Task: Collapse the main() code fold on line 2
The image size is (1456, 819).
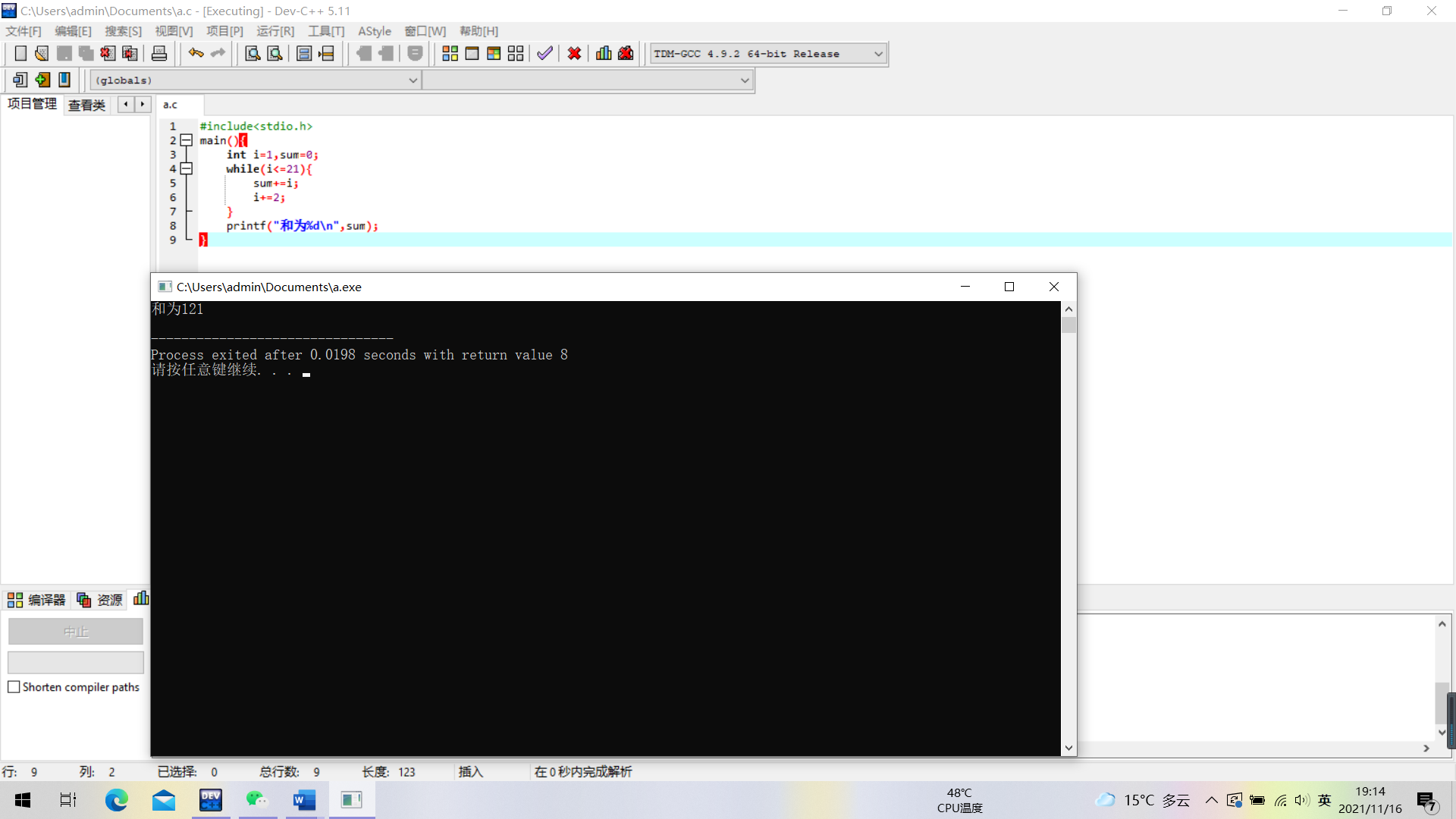Action: (x=186, y=140)
